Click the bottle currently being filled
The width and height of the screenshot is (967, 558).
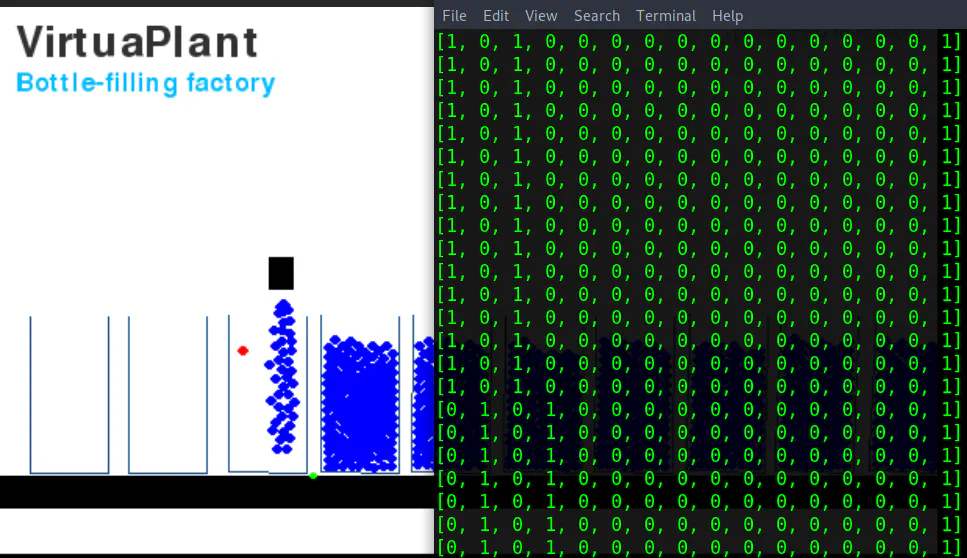[268, 393]
